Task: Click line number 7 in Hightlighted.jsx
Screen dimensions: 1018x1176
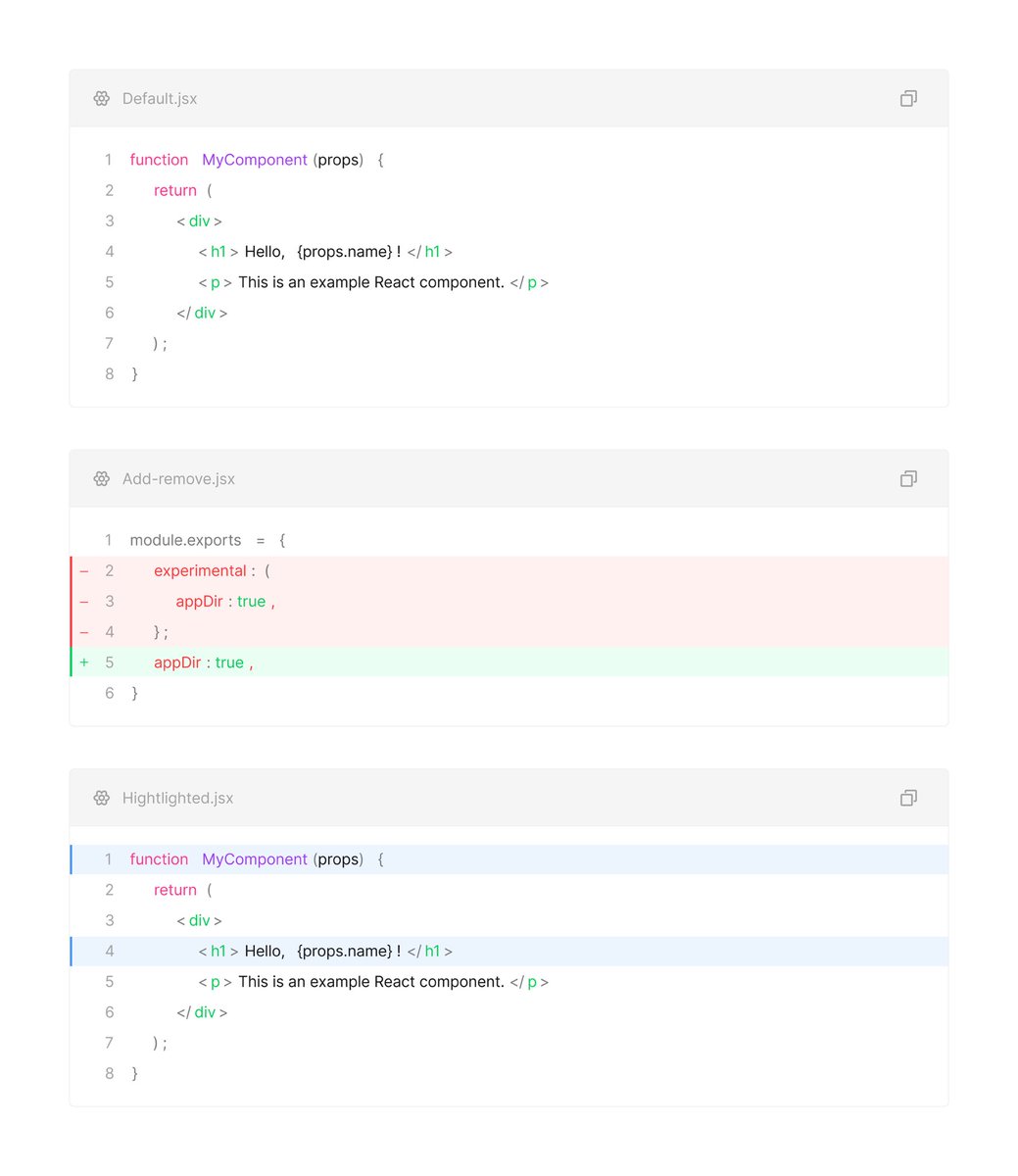Action: pos(110,1043)
